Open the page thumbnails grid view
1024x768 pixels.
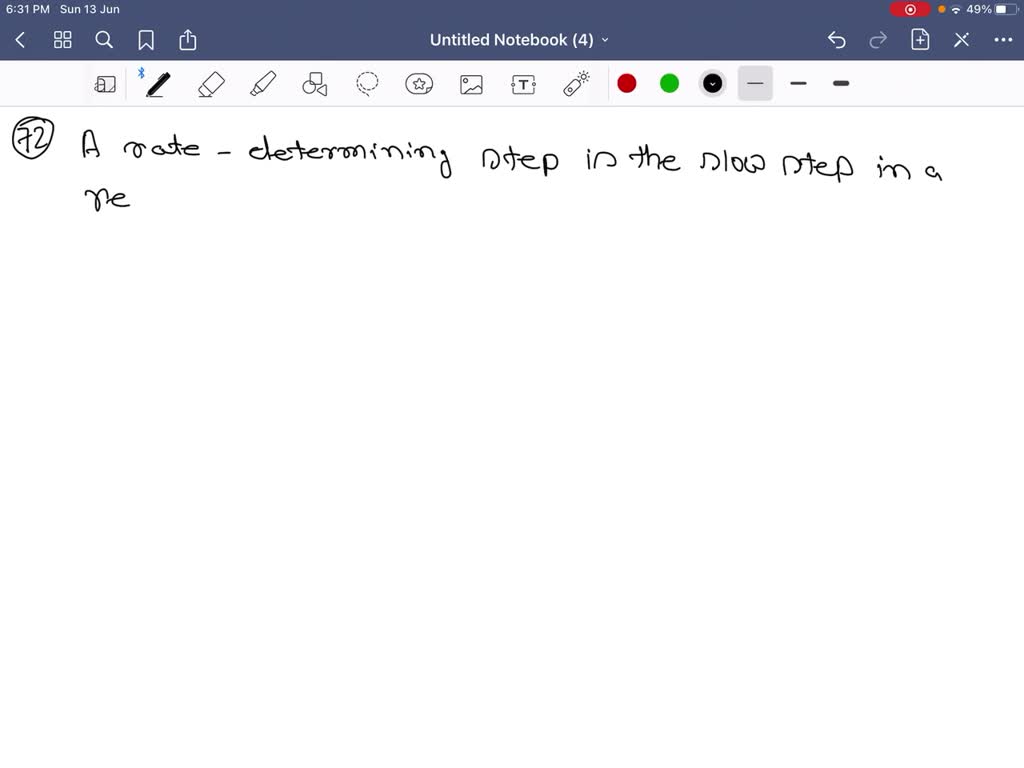tap(63, 40)
